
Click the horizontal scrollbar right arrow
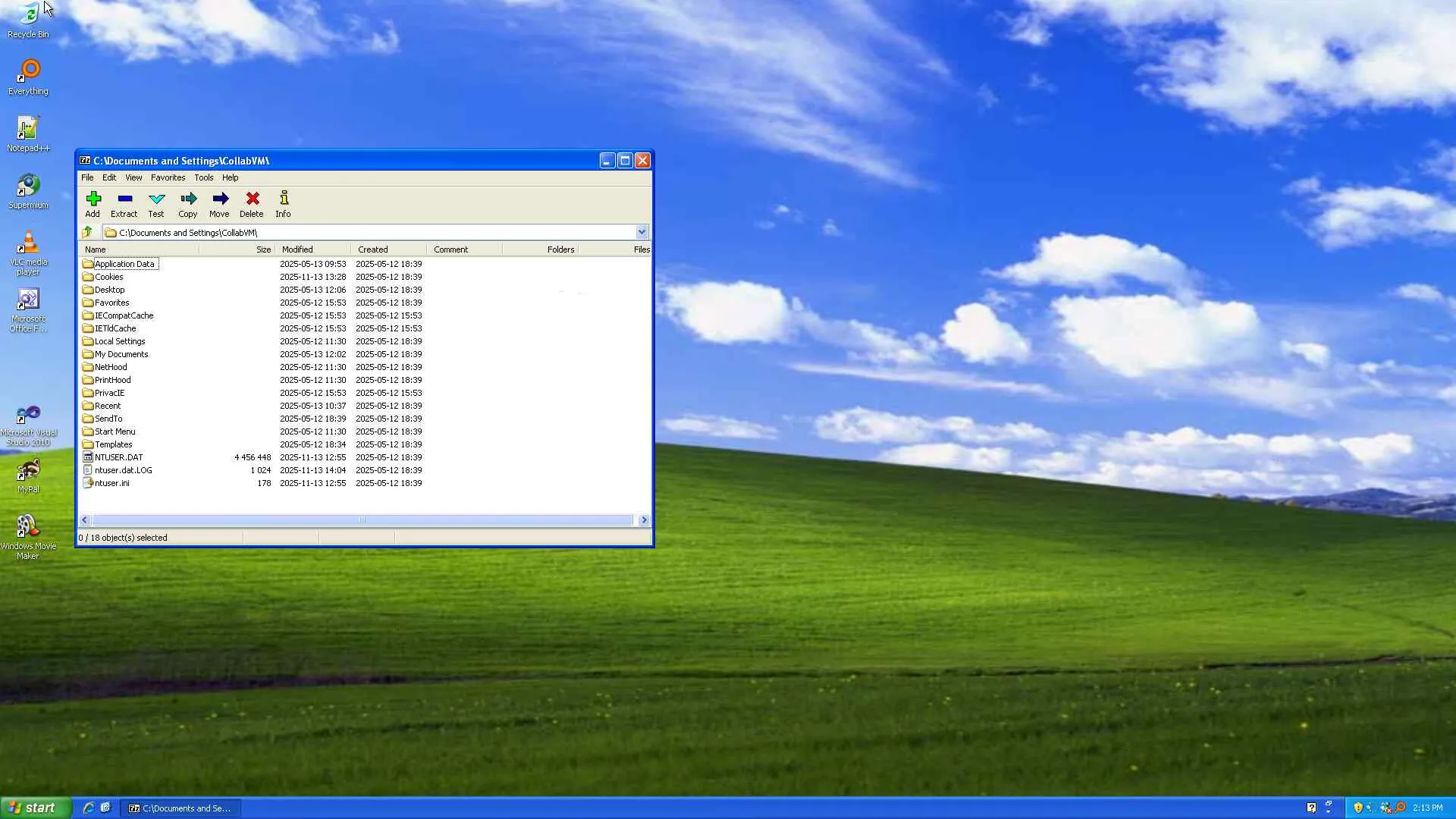[x=644, y=520]
